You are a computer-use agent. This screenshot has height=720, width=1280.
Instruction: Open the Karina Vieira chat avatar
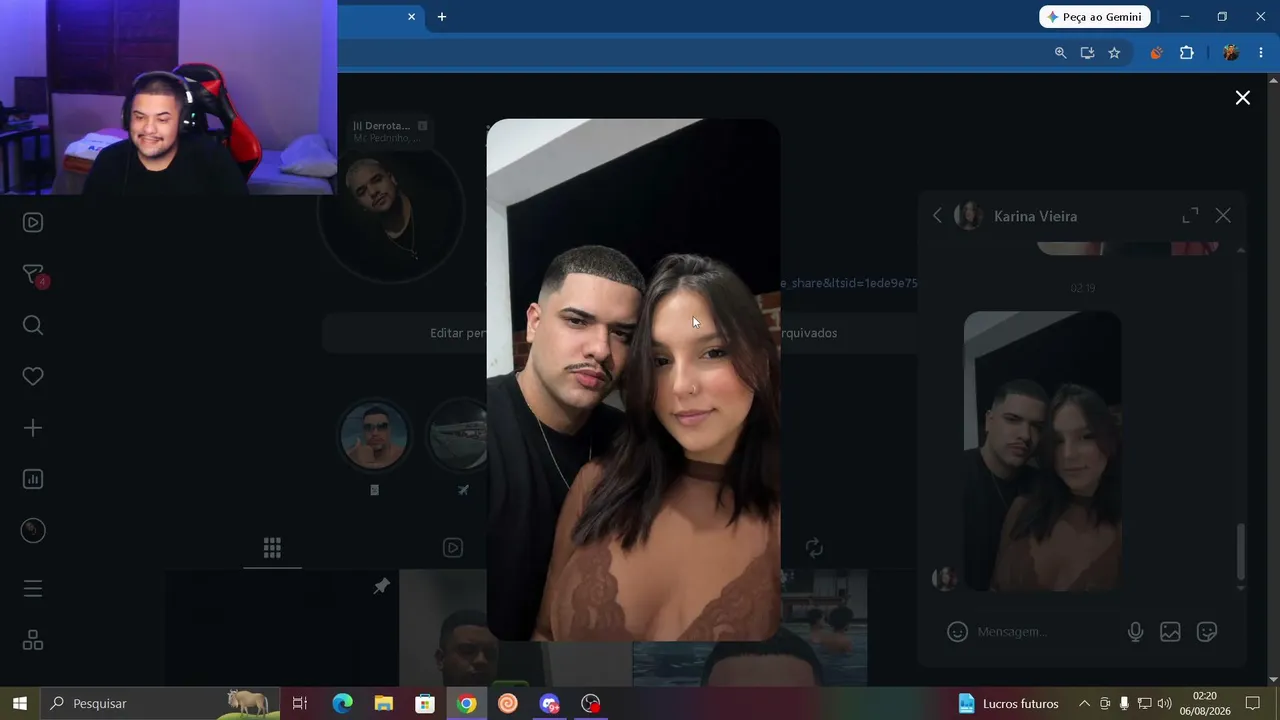[x=968, y=216]
